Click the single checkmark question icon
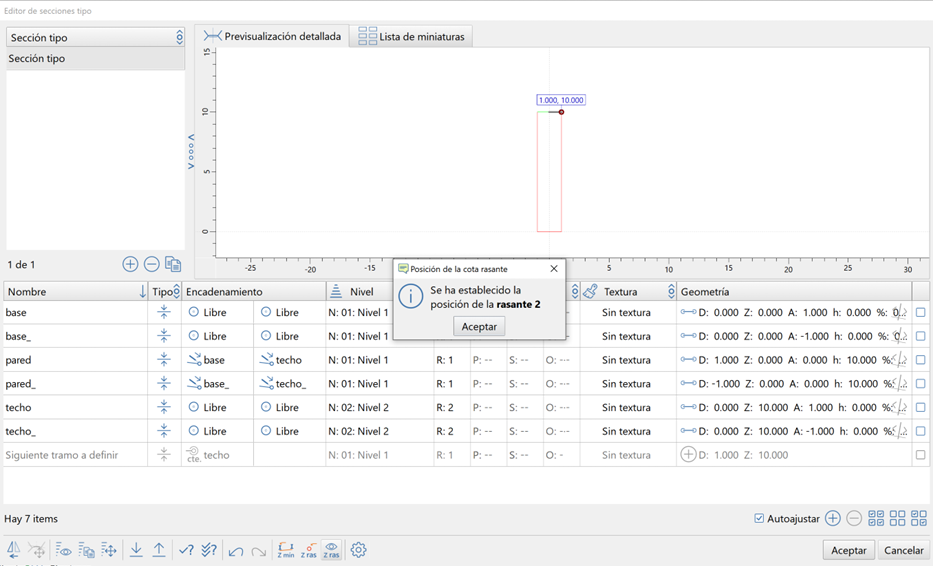 click(186, 550)
